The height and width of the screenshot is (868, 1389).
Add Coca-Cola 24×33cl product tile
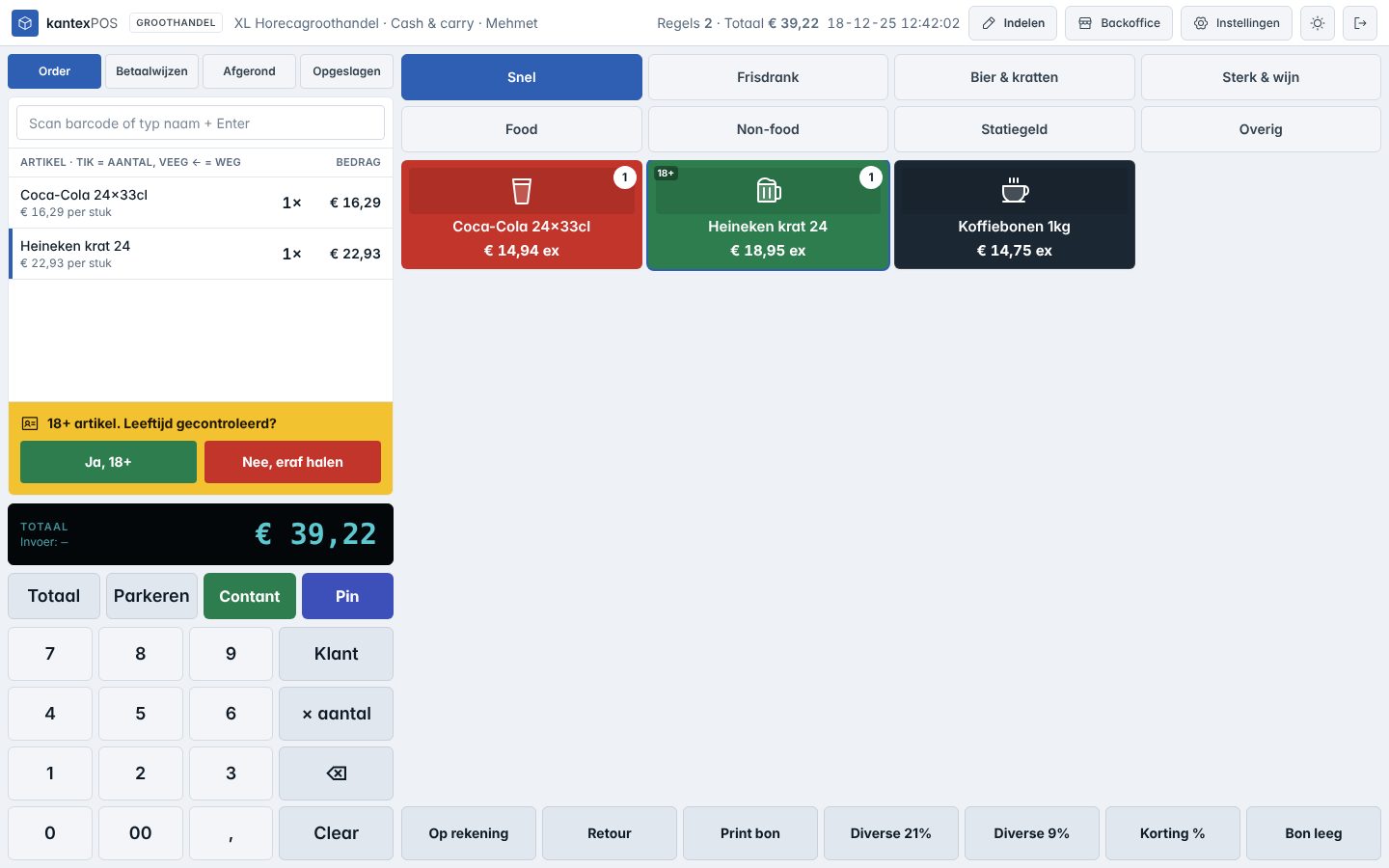pos(522,214)
